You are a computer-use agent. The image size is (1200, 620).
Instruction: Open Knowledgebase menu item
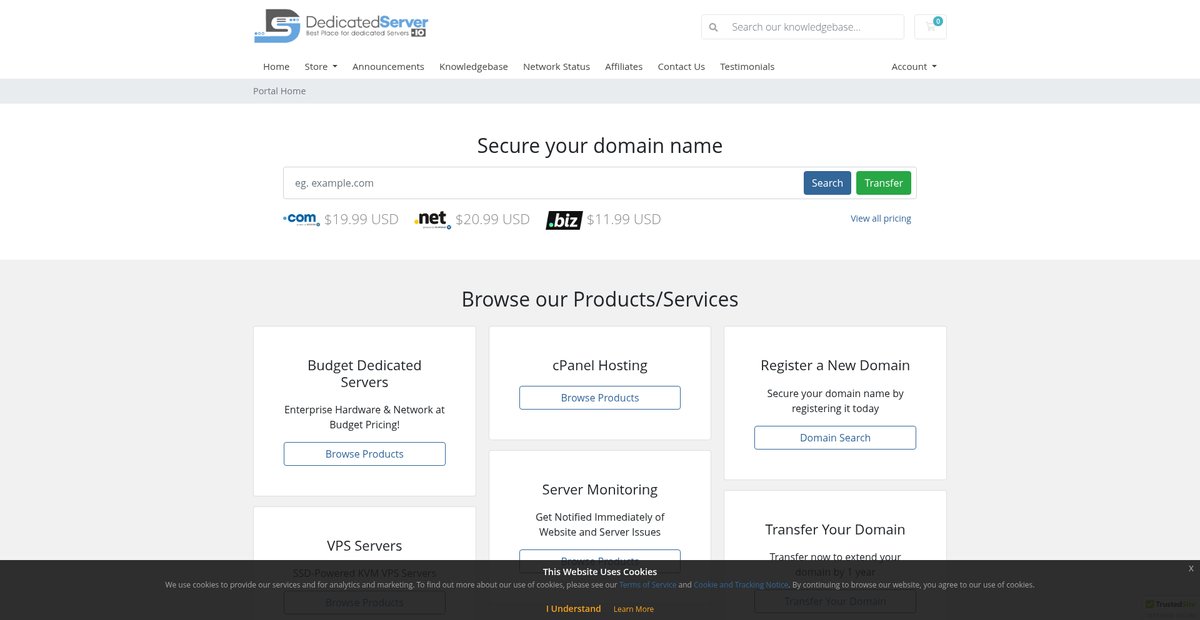(x=473, y=67)
